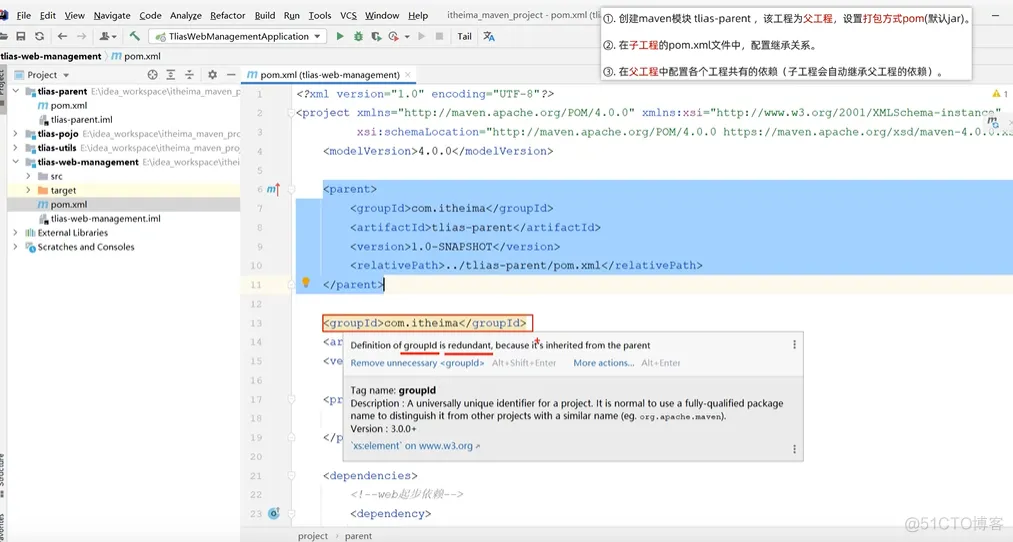1013x542 pixels.
Task: Click the 'More actions...' link in tooltip
Action: coord(603,363)
